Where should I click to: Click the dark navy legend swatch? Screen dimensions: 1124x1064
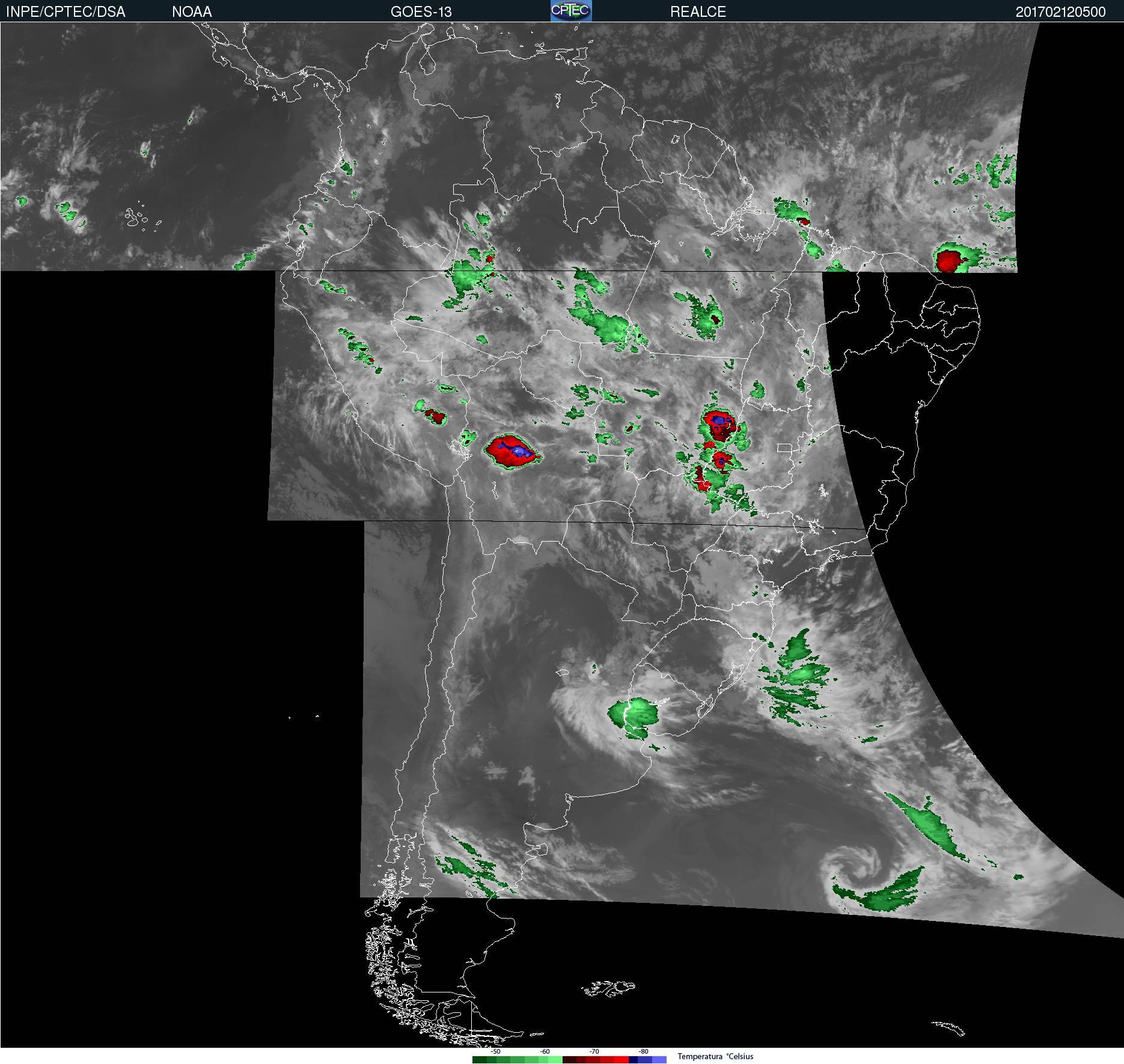633,1060
